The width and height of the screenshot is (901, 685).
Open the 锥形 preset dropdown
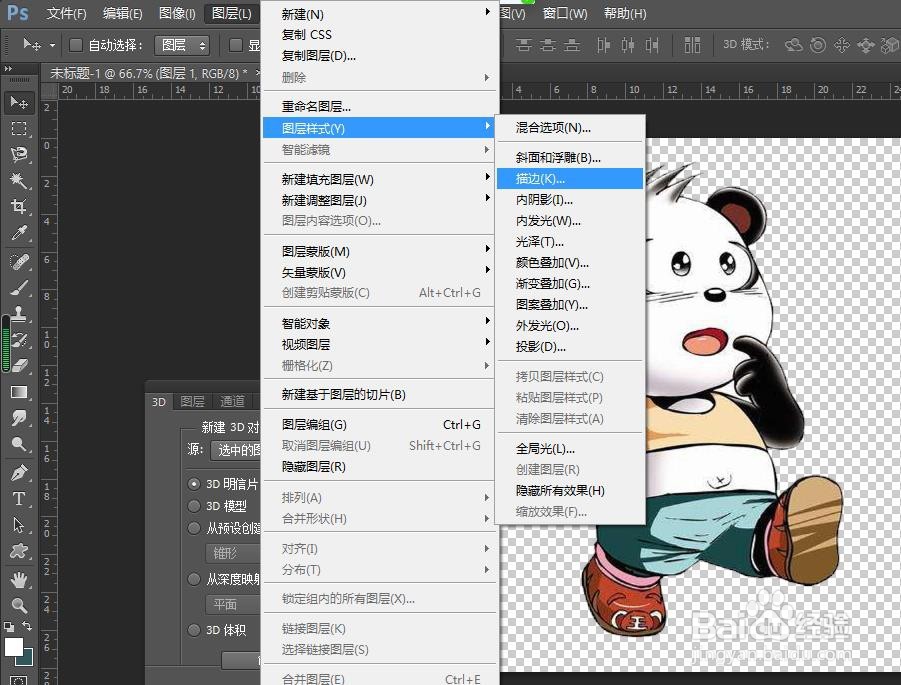(233, 553)
